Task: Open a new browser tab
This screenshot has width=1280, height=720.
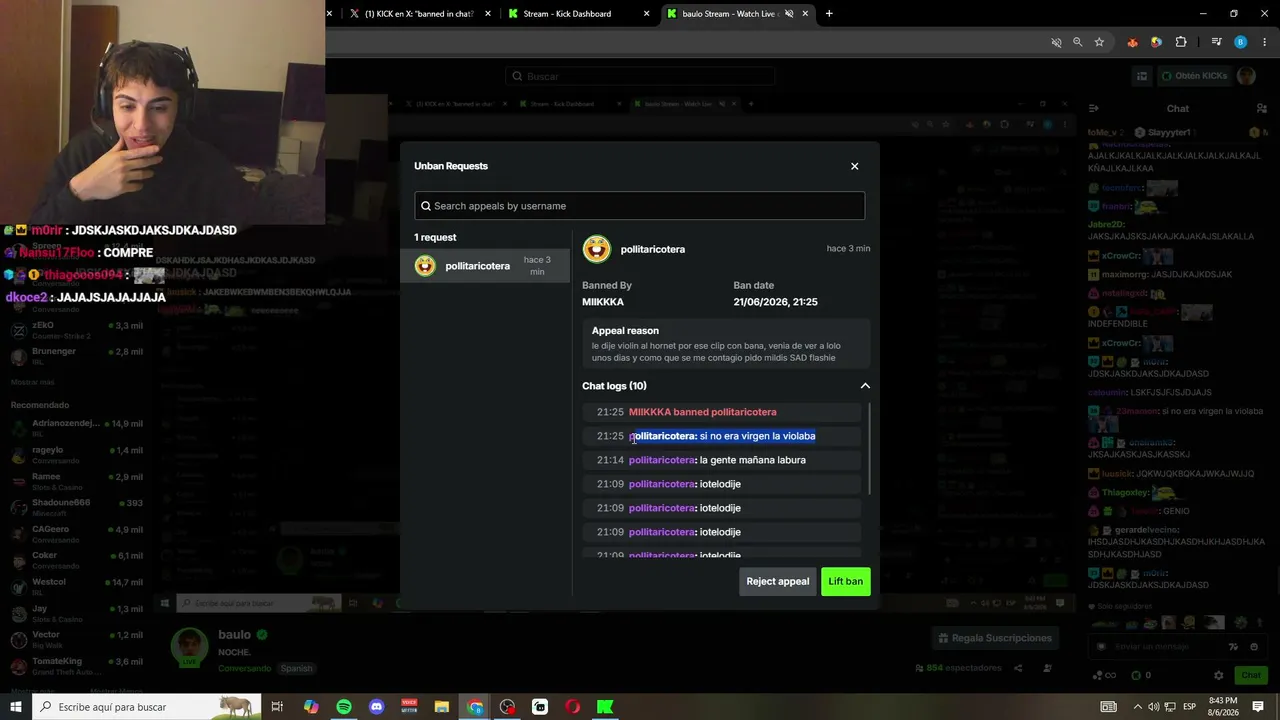Action: click(x=829, y=14)
